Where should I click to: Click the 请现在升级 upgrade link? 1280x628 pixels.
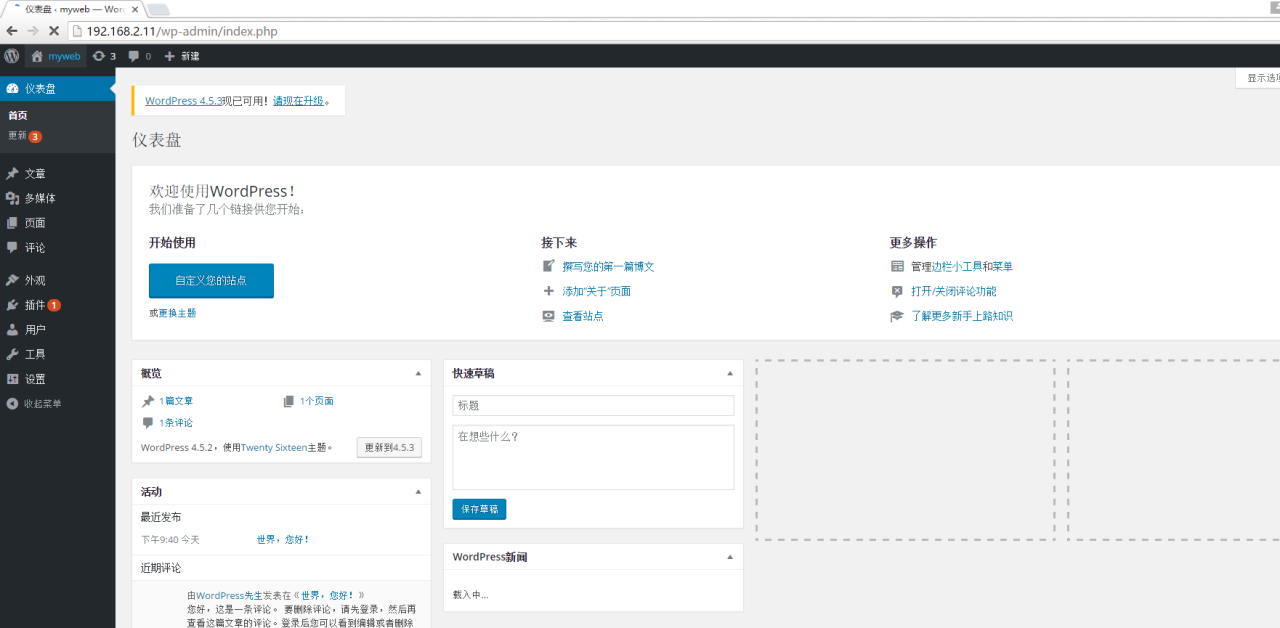click(x=298, y=101)
